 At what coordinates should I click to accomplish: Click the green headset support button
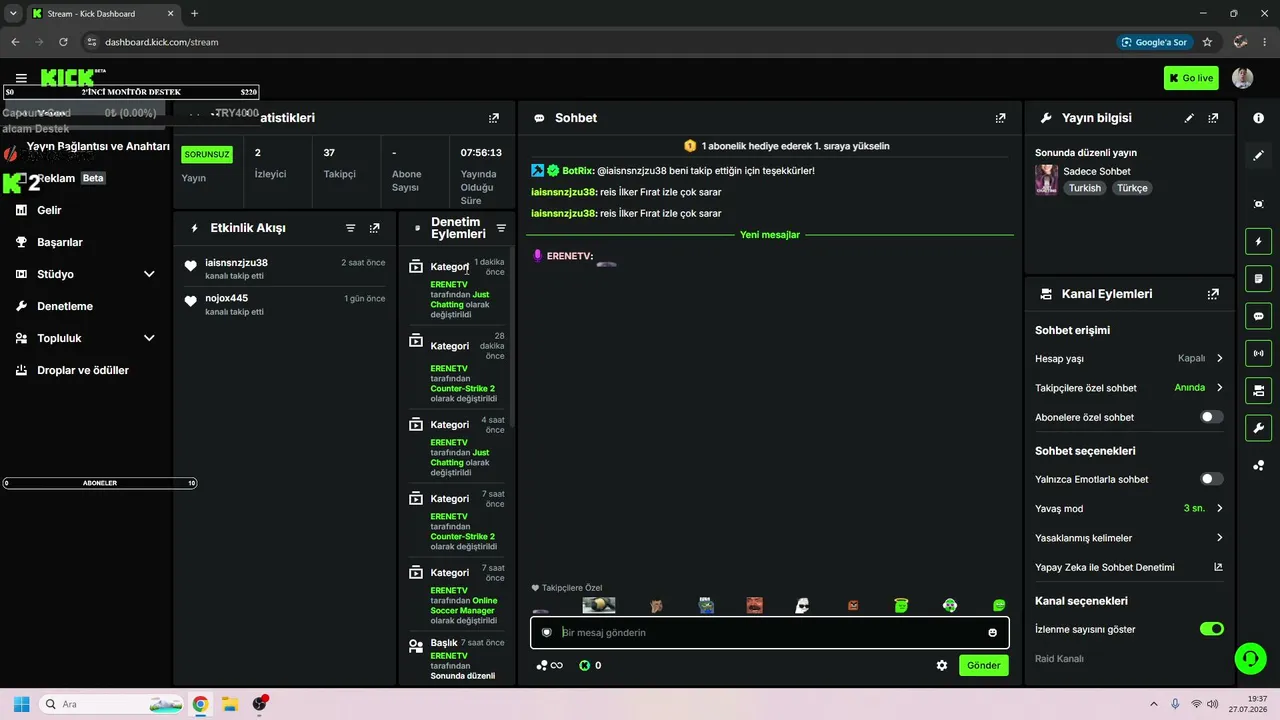point(1250,658)
